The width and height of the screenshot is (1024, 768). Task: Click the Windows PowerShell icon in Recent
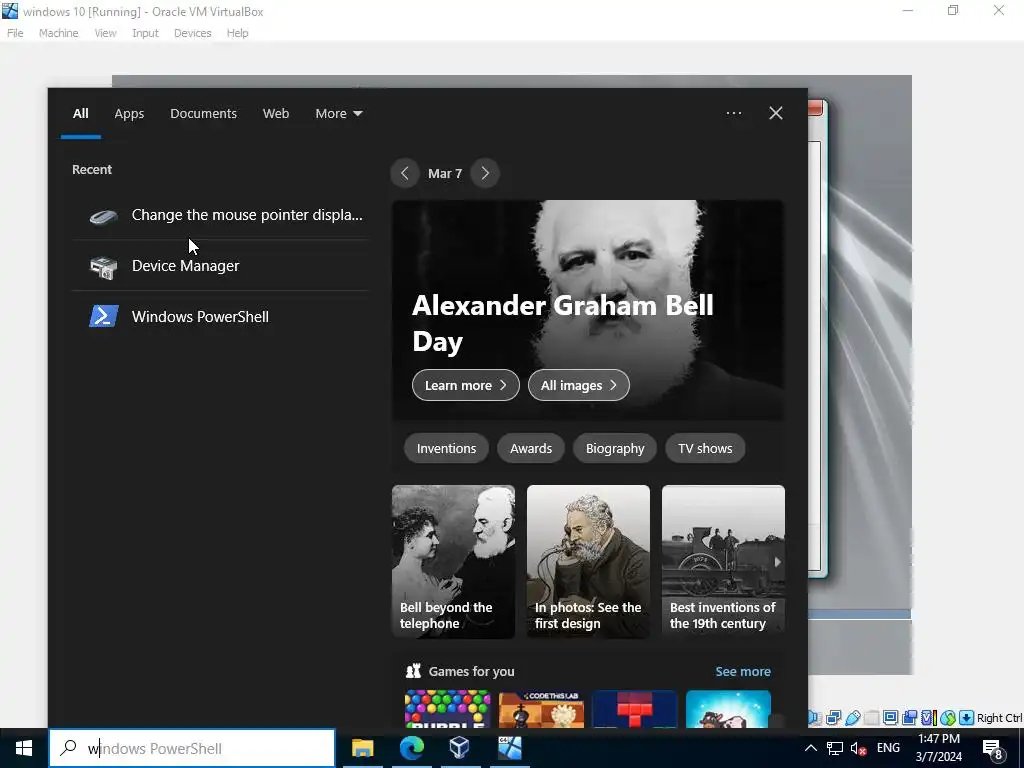[x=103, y=317]
